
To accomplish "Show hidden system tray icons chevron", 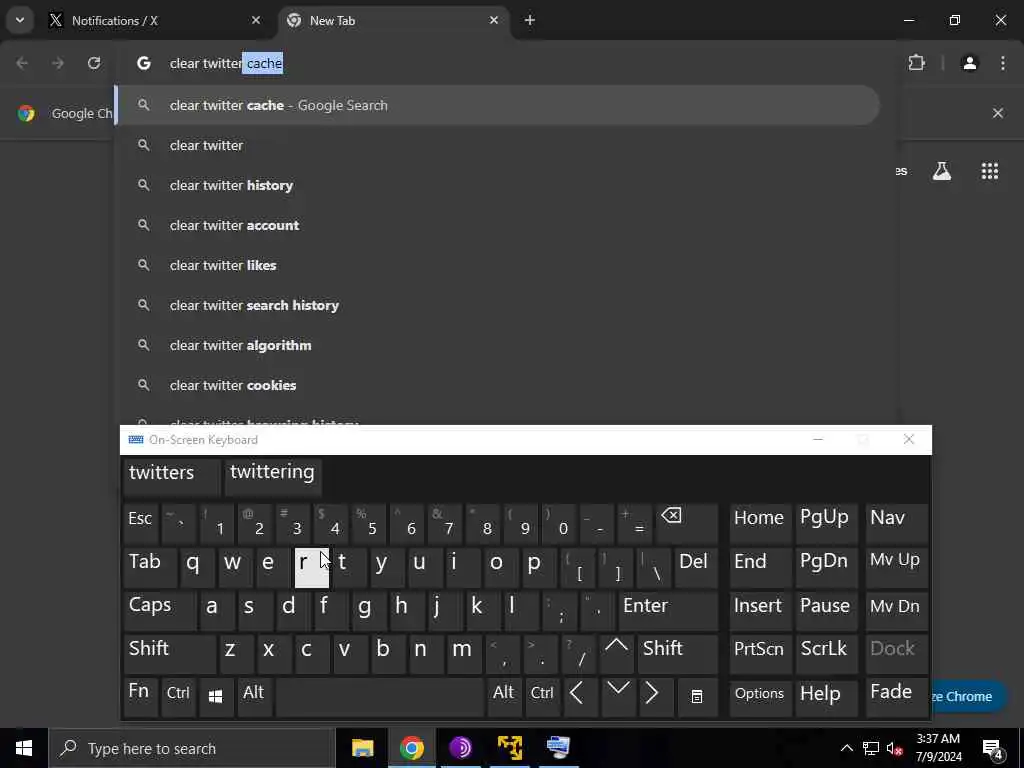I will [x=846, y=748].
